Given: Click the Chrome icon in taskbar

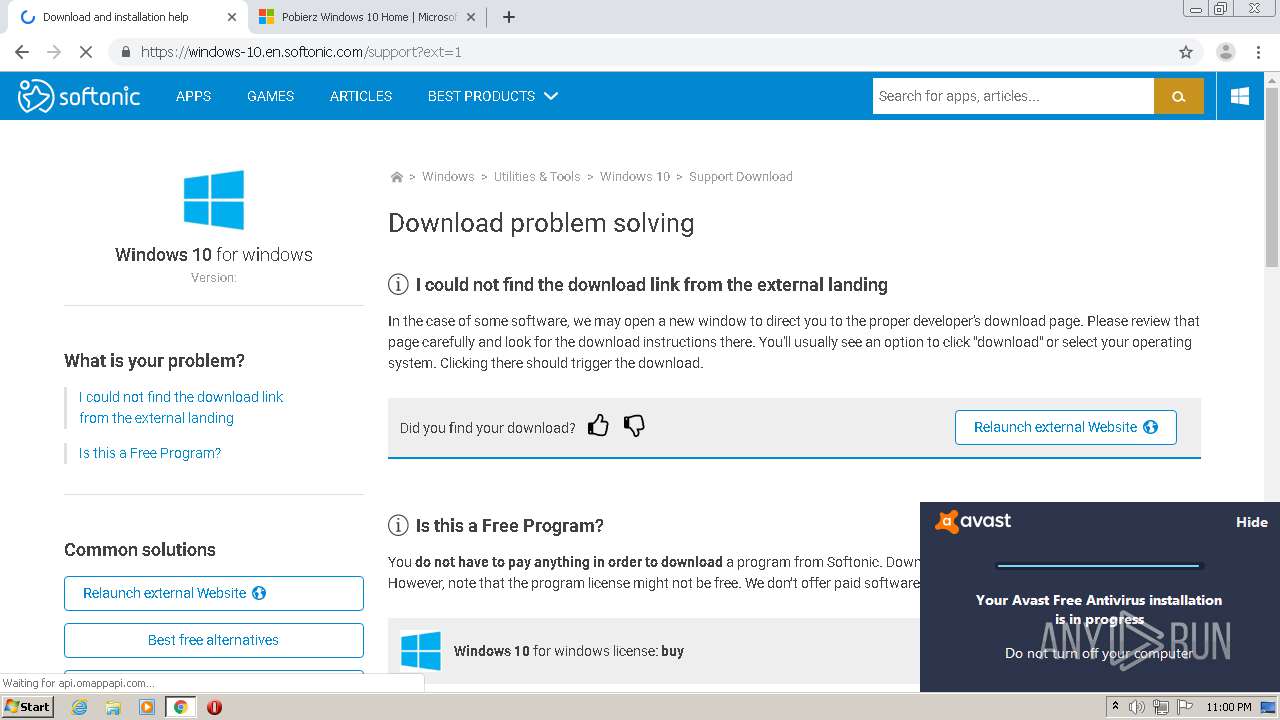Looking at the screenshot, I should coord(180,707).
